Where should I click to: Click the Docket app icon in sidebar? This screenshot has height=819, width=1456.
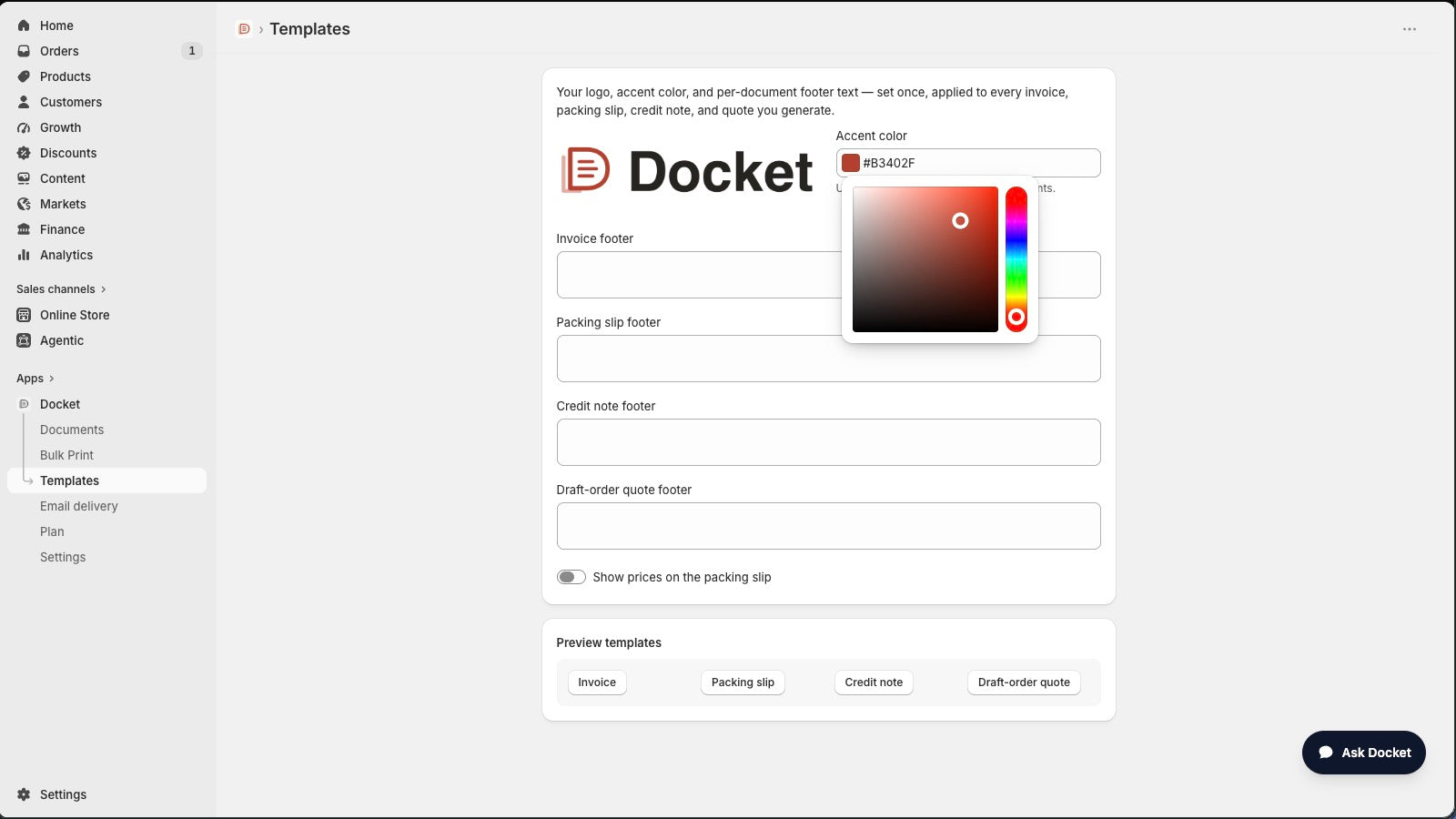pos(24,404)
